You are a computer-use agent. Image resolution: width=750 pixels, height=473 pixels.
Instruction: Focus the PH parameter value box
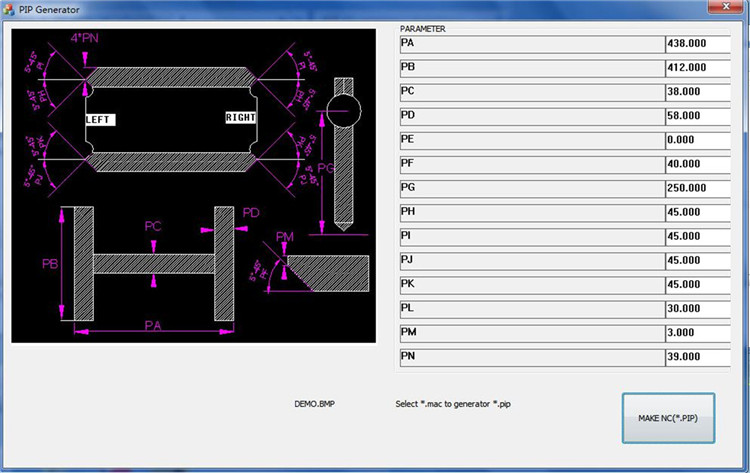point(697,212)
